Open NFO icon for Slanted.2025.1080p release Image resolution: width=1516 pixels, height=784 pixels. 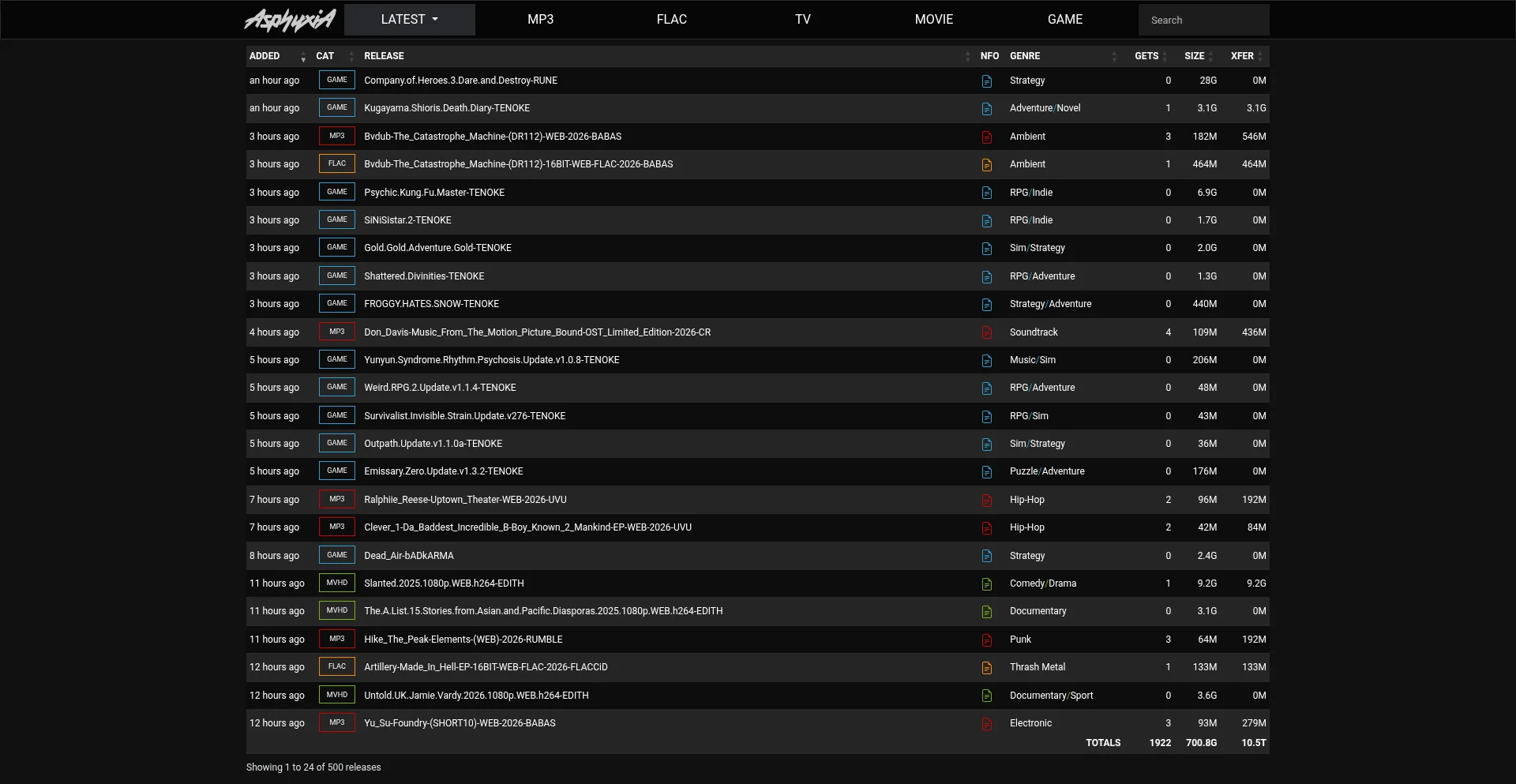click(x=986, y=584)
